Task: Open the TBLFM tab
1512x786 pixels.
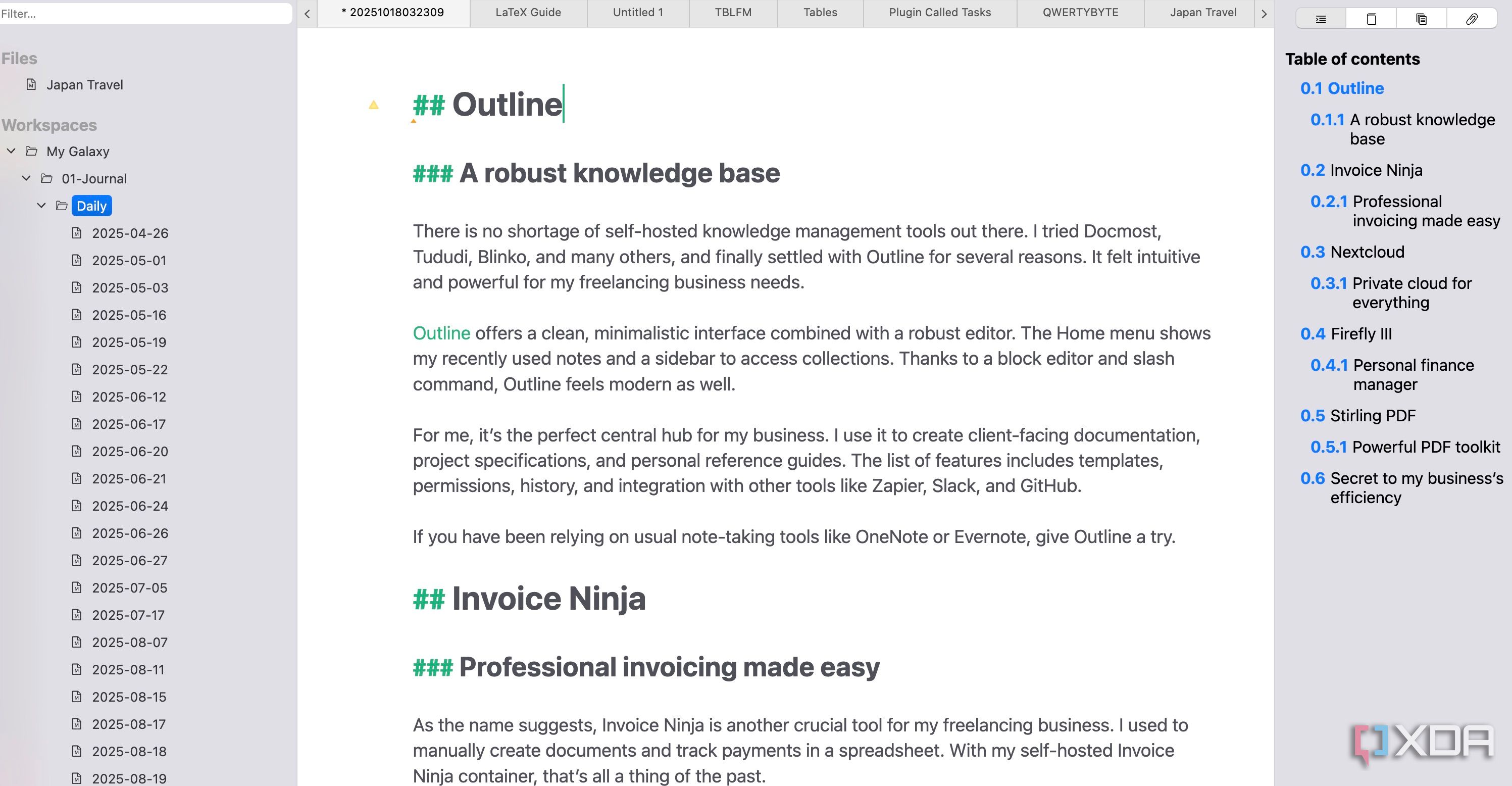Action: click(x=733, y=12)
